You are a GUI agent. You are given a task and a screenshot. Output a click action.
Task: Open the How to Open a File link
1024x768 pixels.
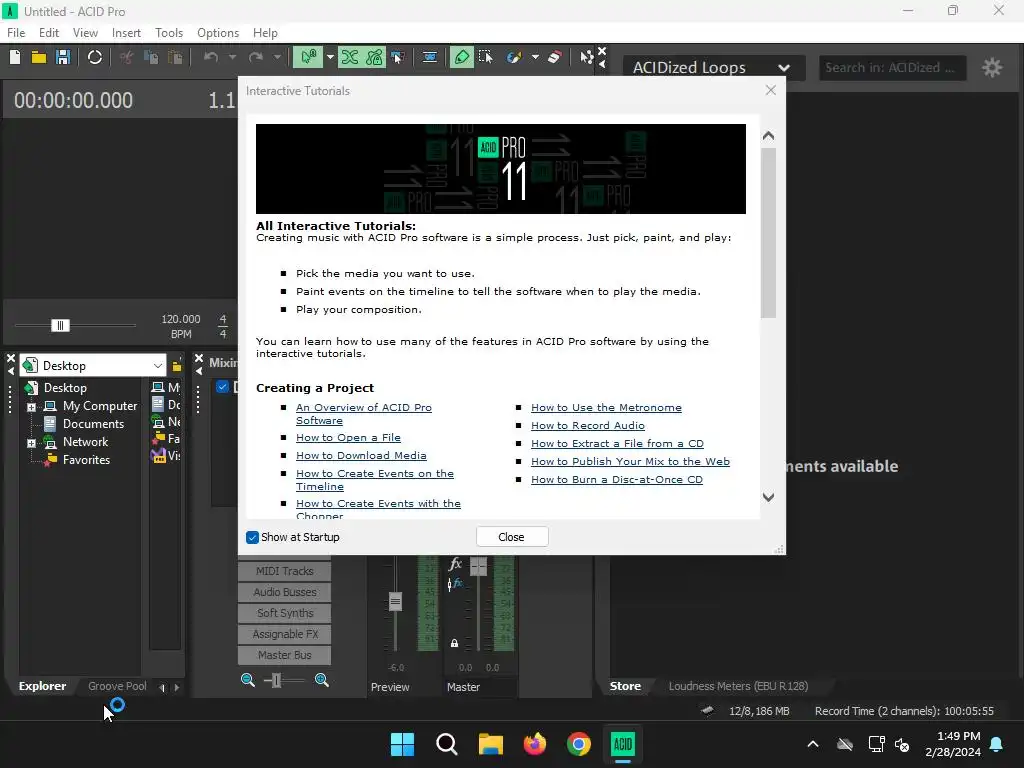coord(348,438)
